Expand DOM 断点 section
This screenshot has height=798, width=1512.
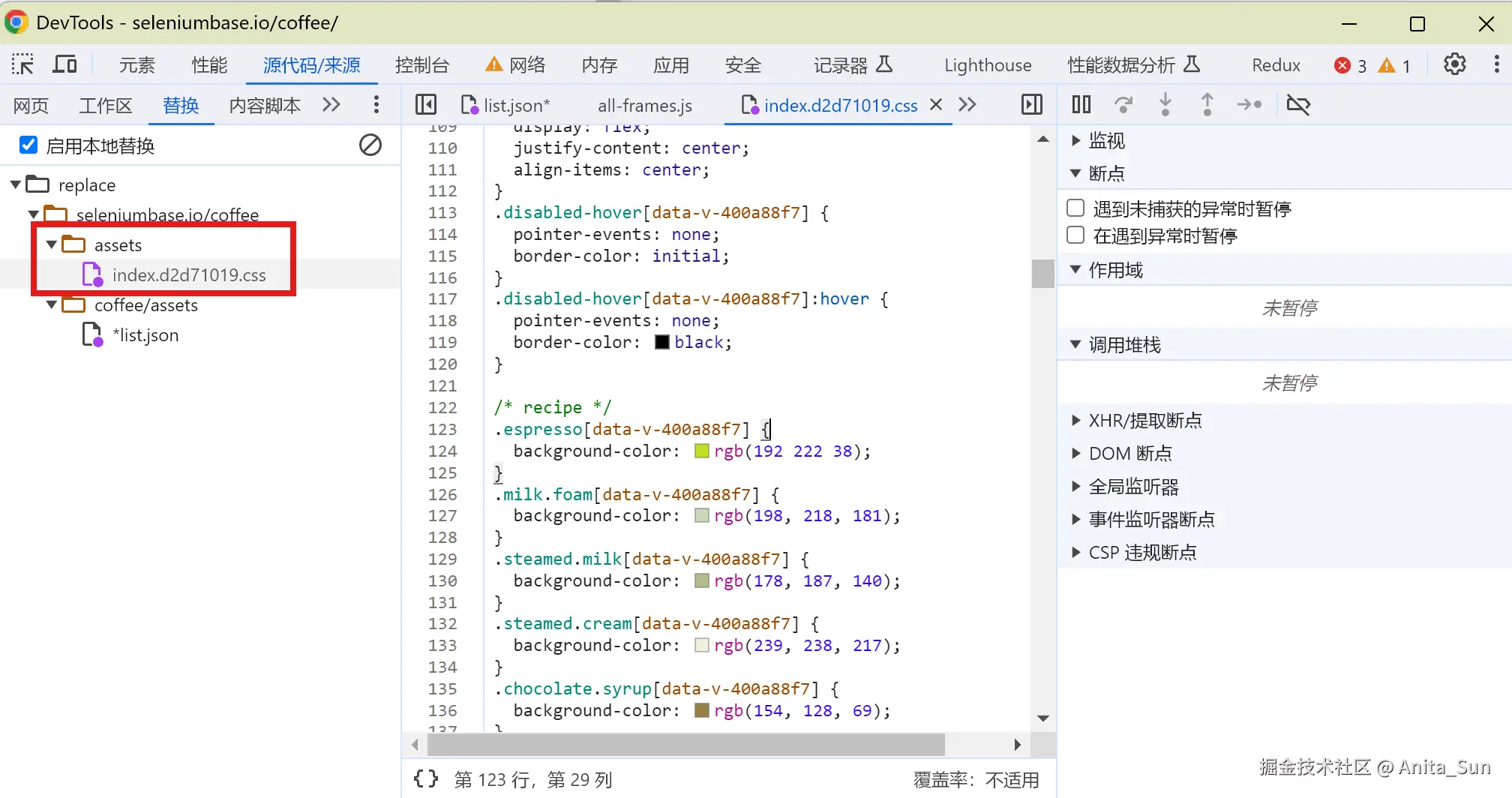point(1075,453)
